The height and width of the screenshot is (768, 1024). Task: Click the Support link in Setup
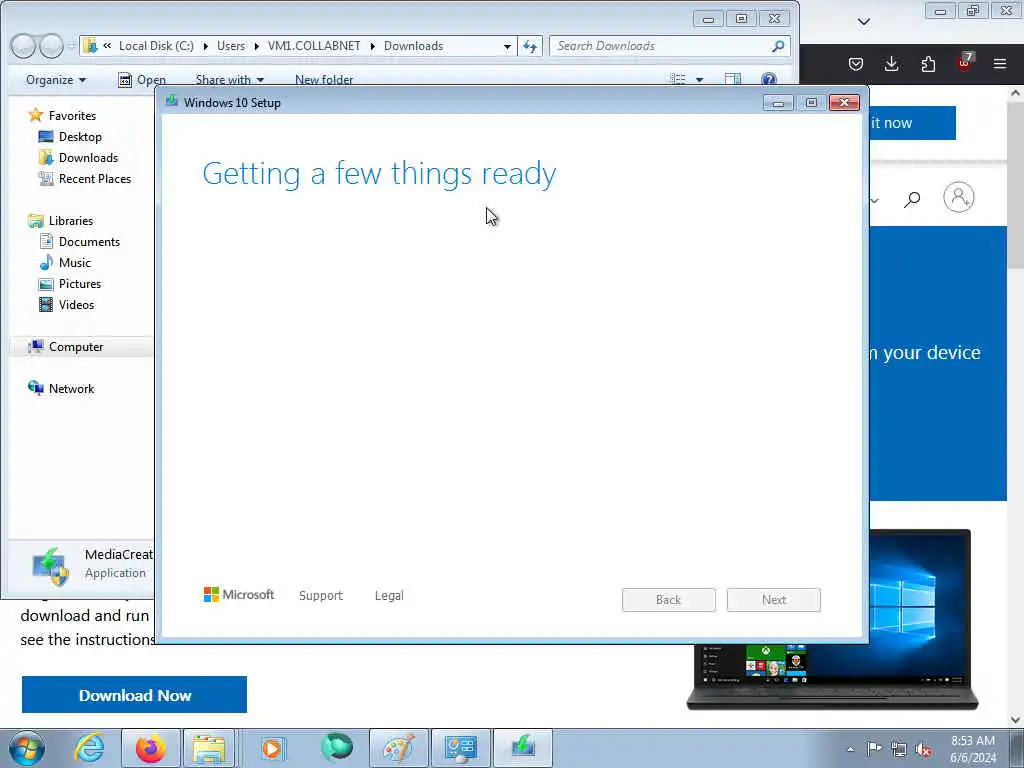[x=321, y=596]
